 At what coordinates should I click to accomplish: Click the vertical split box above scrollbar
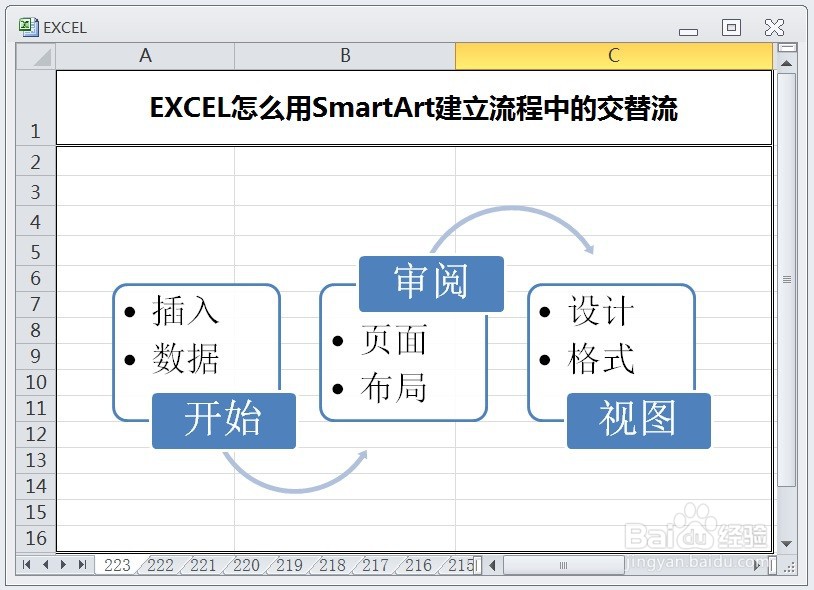tap(786, 48)
